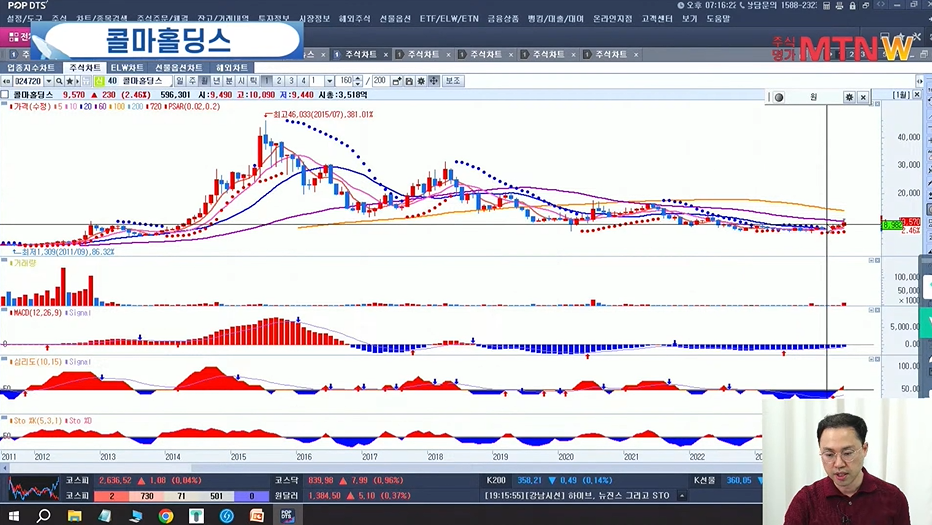Open gear settings in crosshair info panel

[849, 97]
